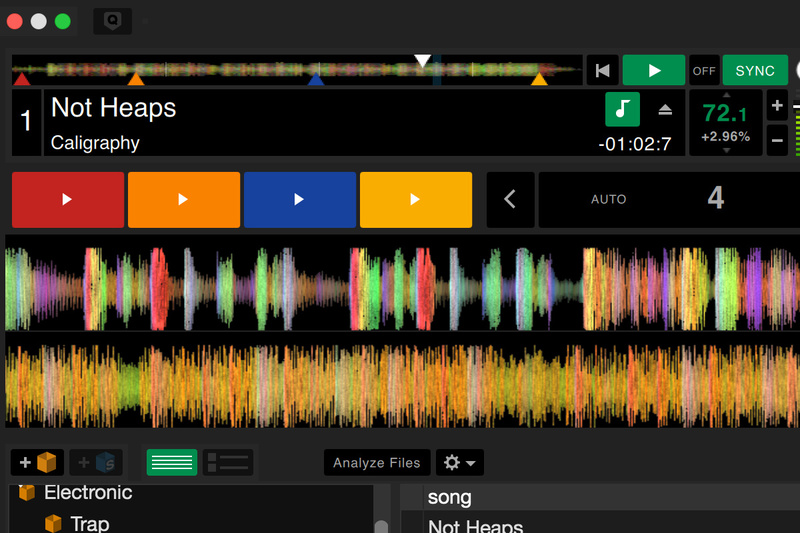Decrease loop size with left chevron
Image resolution: width=800 pixels, height=533 pixels.
pyautogui.click(x=510, y=200)
